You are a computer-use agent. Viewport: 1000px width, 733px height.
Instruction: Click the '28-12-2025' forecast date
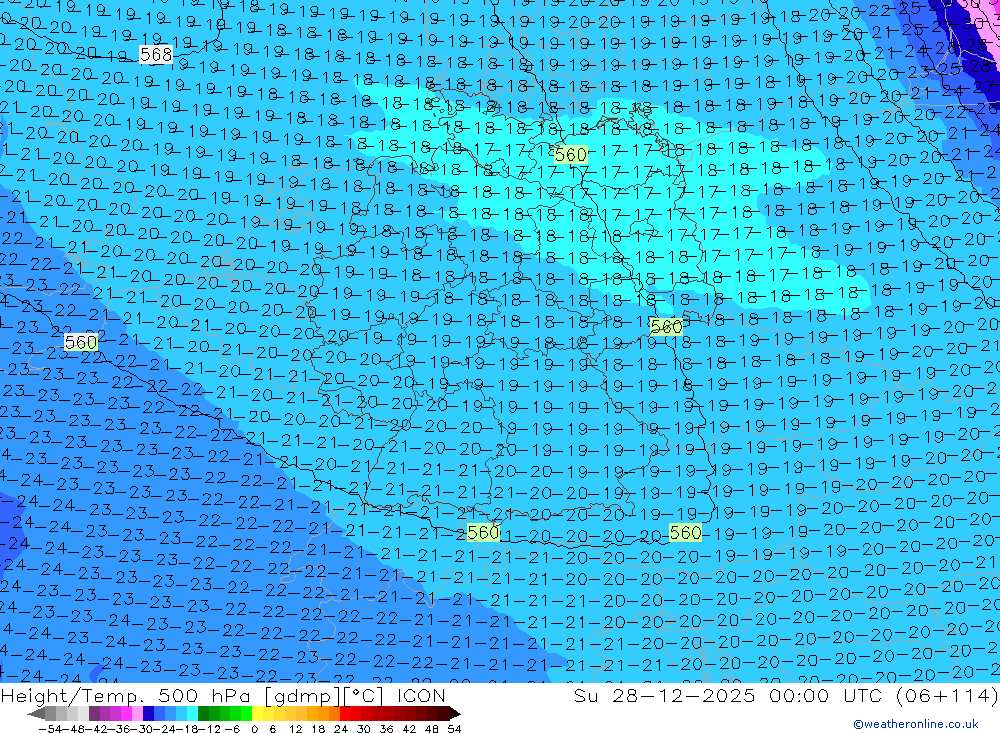click(x=684, y=695)
